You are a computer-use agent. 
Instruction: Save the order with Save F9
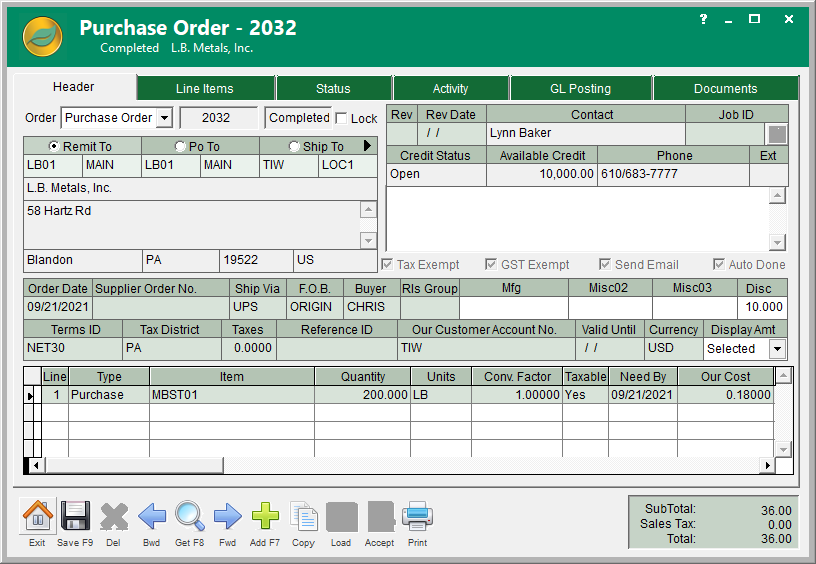tap(75, 516)
